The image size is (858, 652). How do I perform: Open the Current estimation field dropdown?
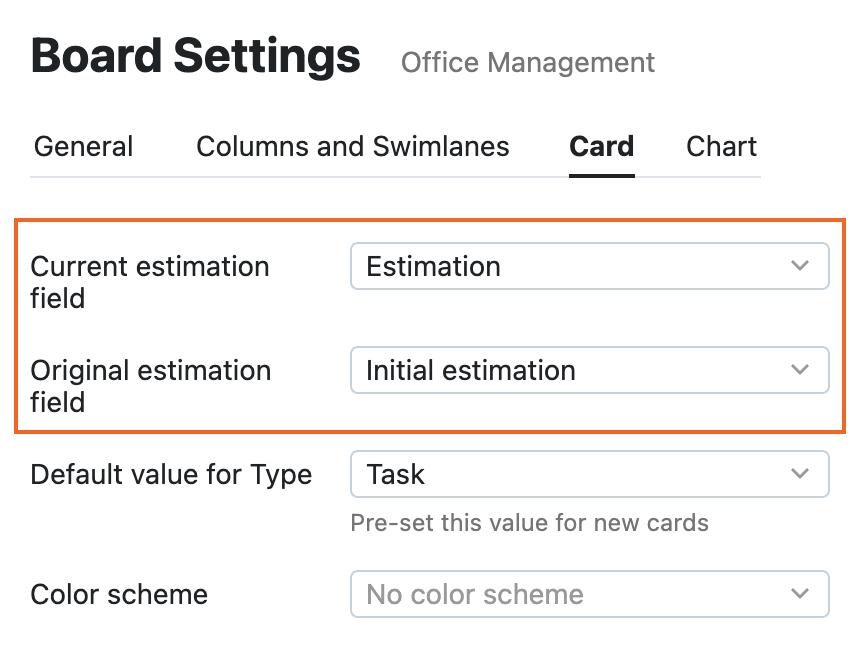(x=589, y=267)
